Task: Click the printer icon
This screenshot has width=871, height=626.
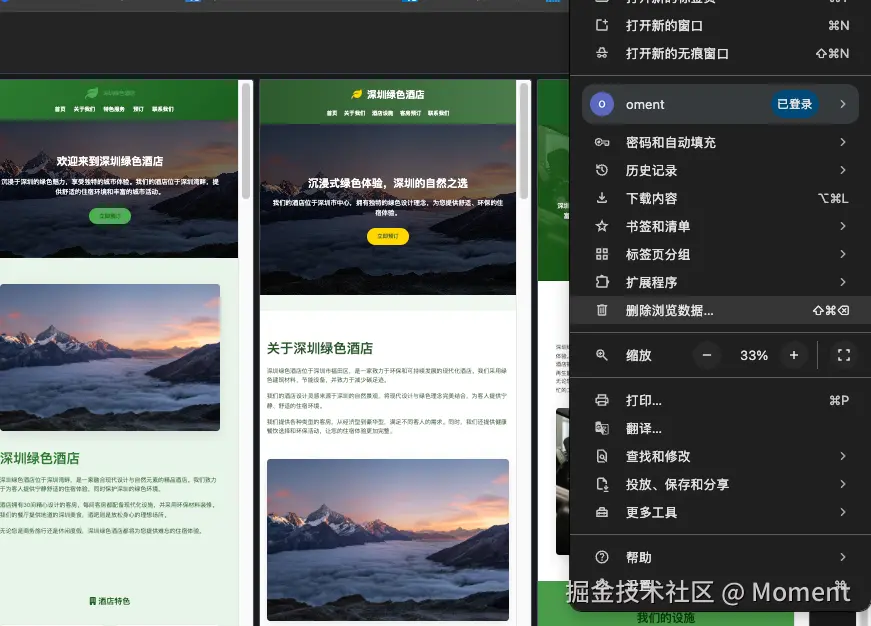Action: pyautogui.click(x=602, y=400)
